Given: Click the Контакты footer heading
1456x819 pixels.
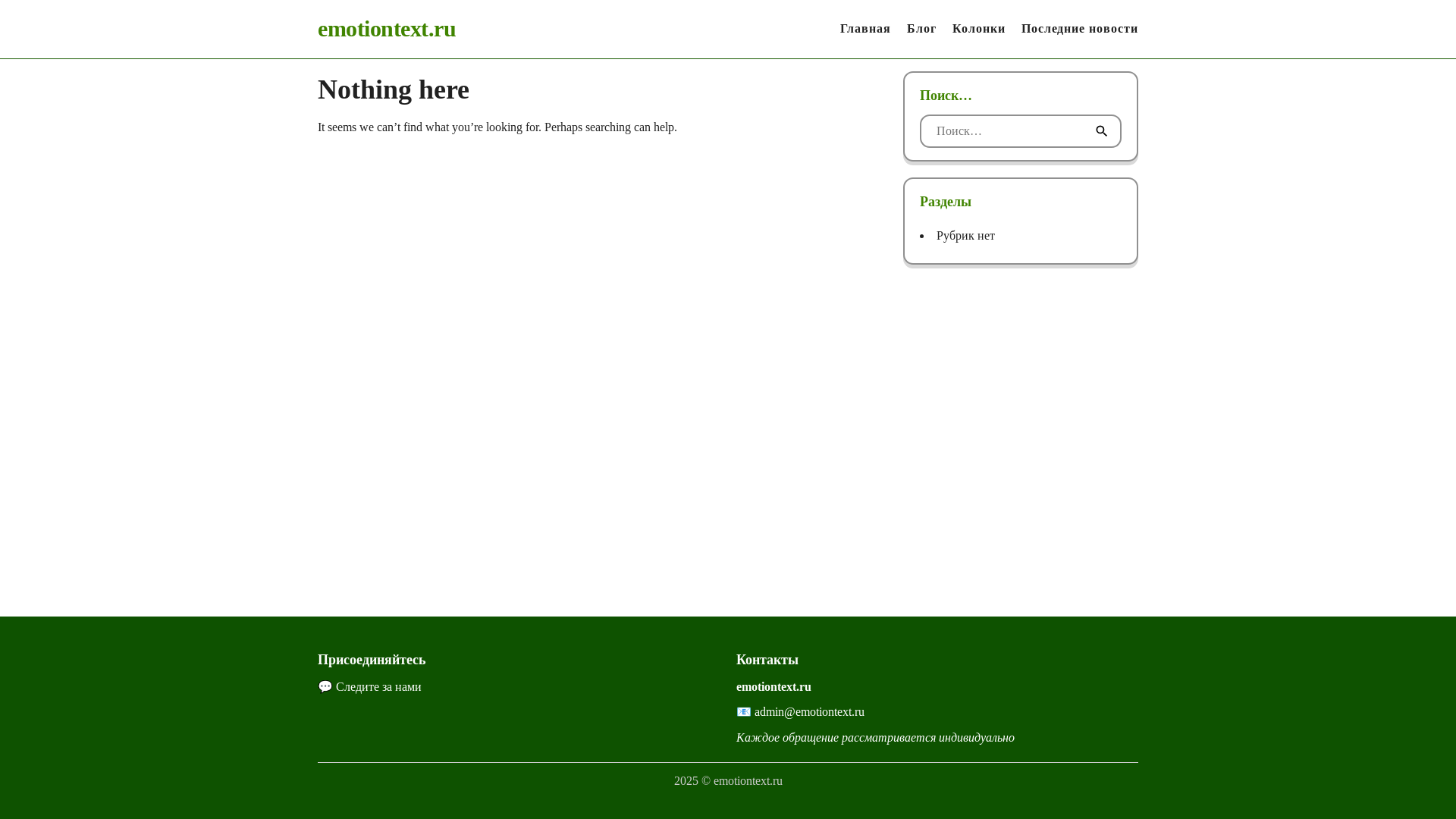Looking at the screenshot, I should pos(767,660).
